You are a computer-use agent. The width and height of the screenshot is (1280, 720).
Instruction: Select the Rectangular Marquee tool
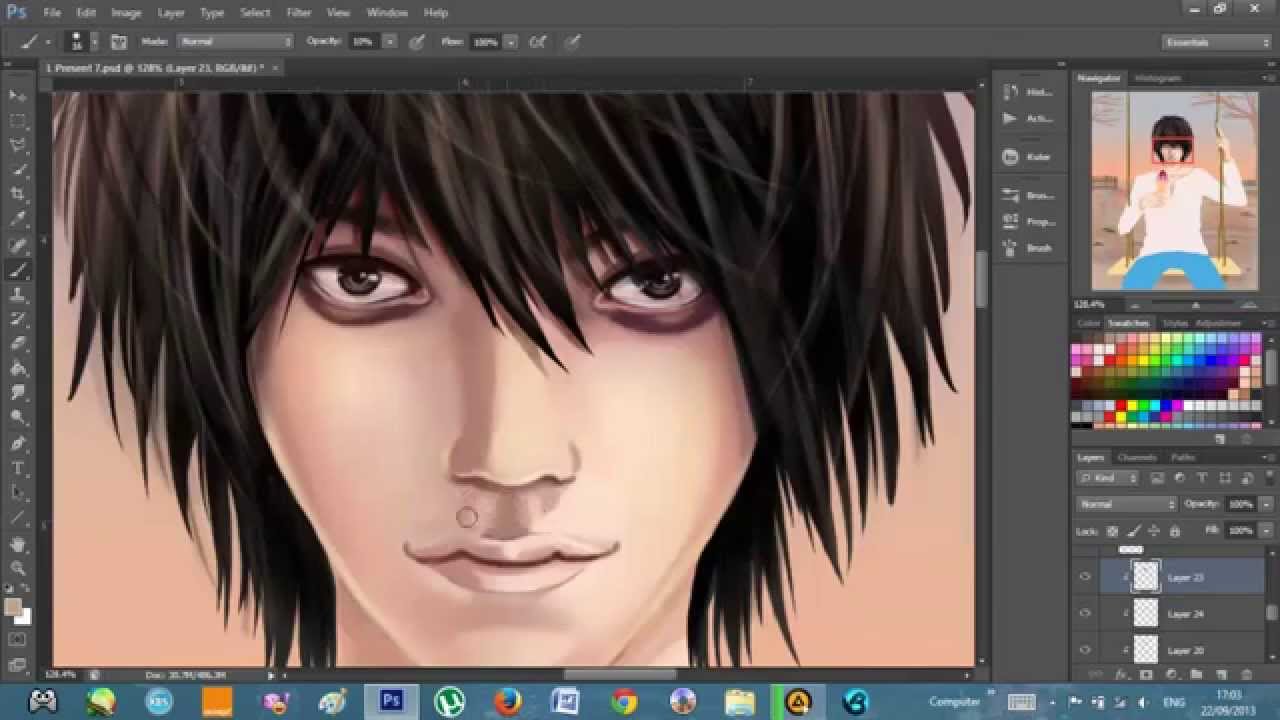18,121
